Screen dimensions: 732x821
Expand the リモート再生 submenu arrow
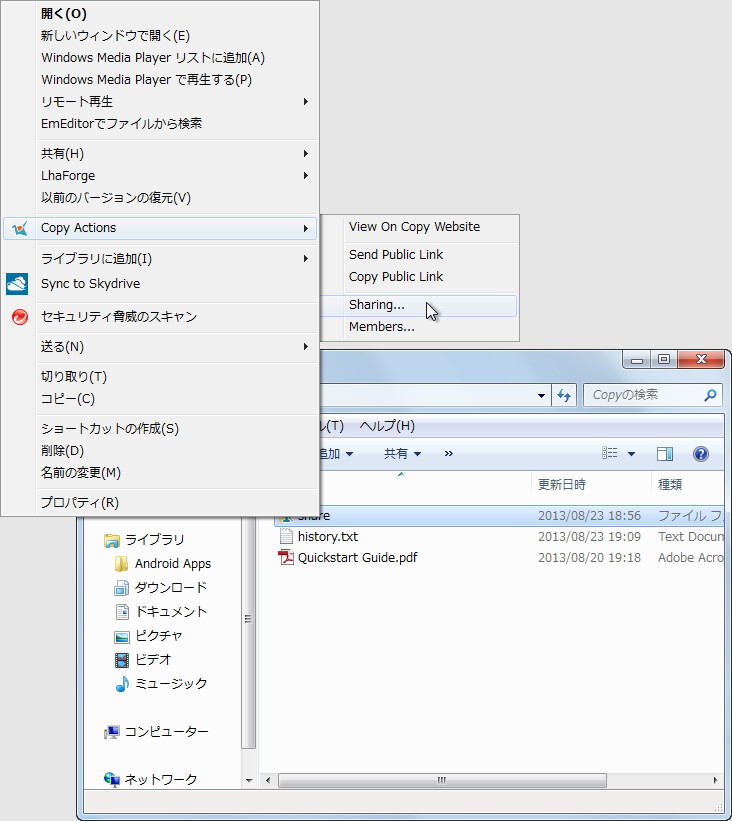pos(306,102)
